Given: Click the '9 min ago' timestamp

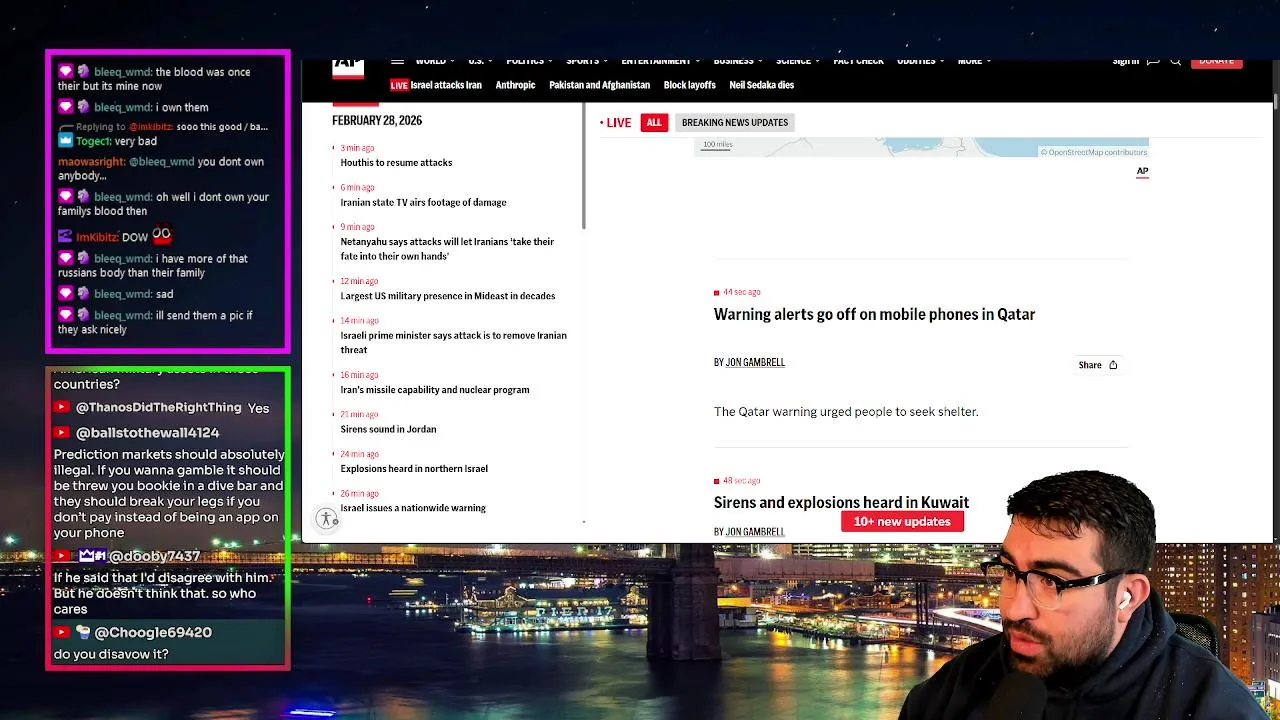Looking at the screenshot, I should pos(357,227).
